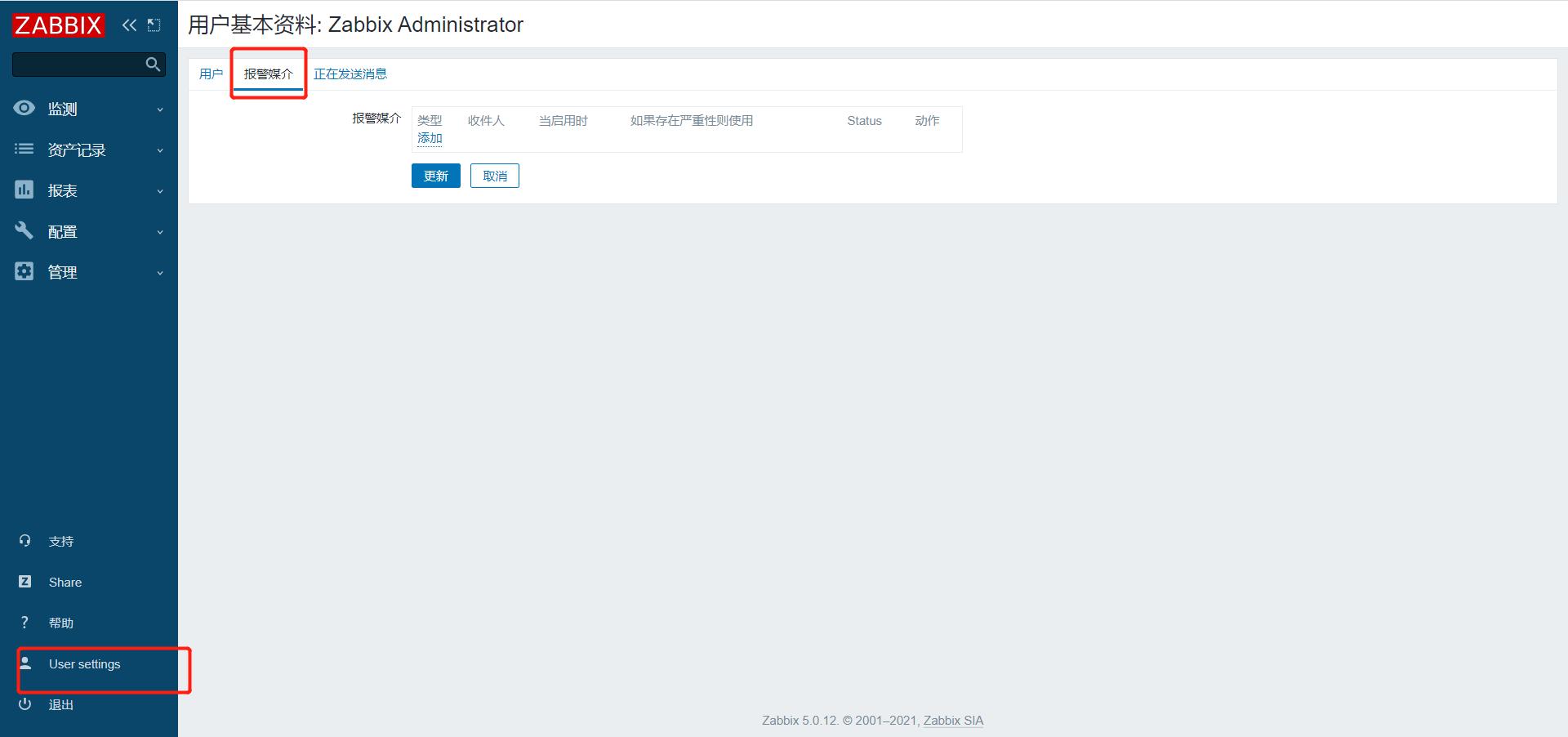Click the 收件人 column header
The width and height of the screenshot is (1568, 737).
click(x=486, y=121)
